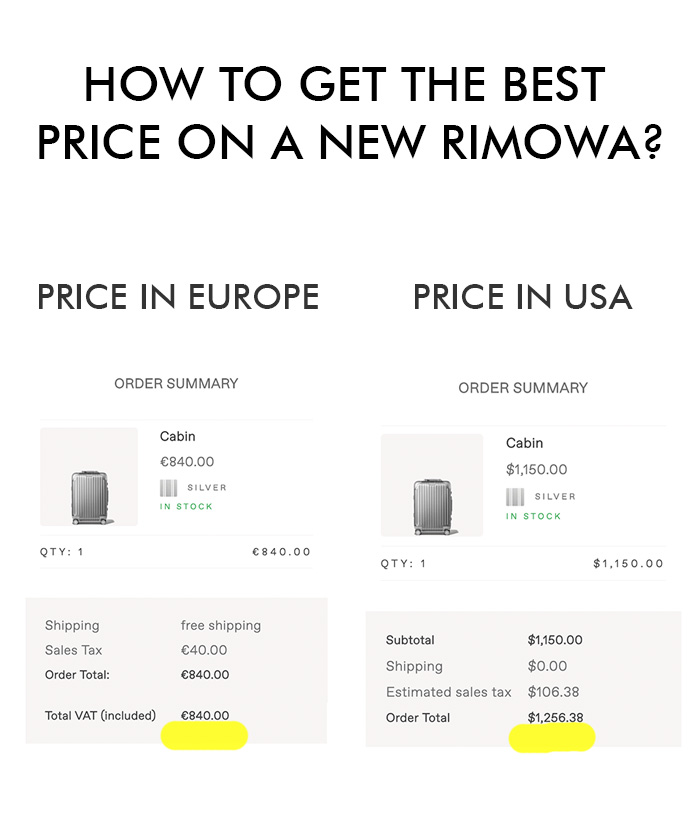
Task: Click the €840.00 item price under Cabin
Action: pyautogui.click(x=187, y=462)
